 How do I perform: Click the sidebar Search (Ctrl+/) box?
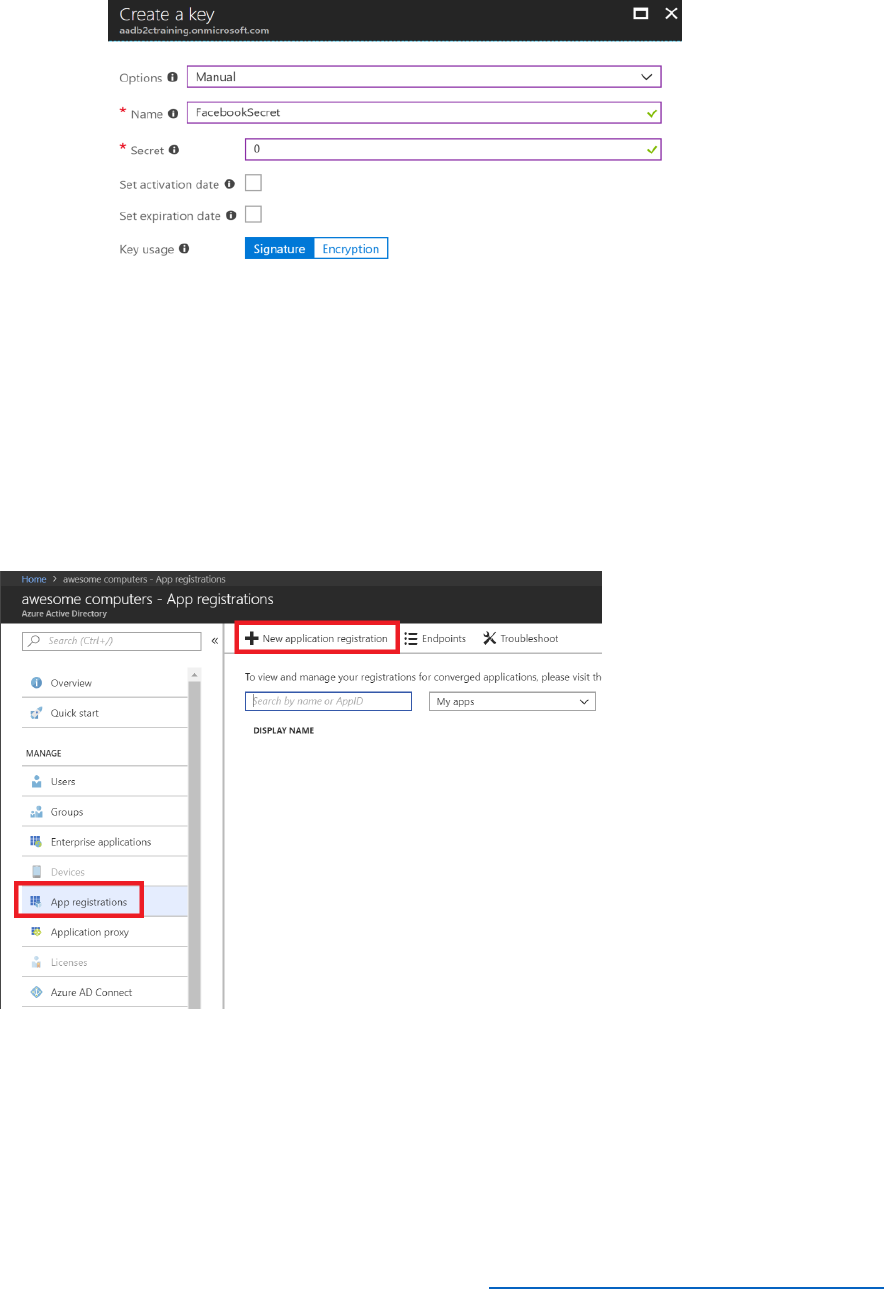coord(111,641)
